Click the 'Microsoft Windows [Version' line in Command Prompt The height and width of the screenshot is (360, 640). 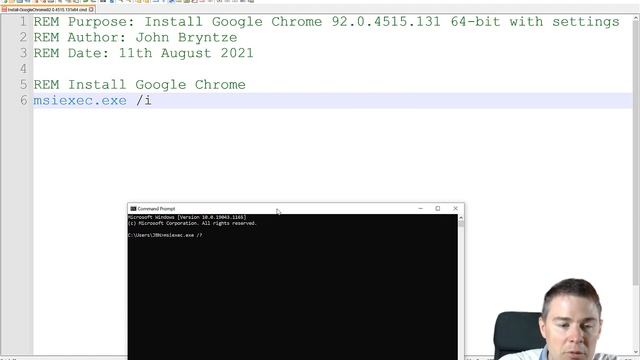click(x=187, y=218)
